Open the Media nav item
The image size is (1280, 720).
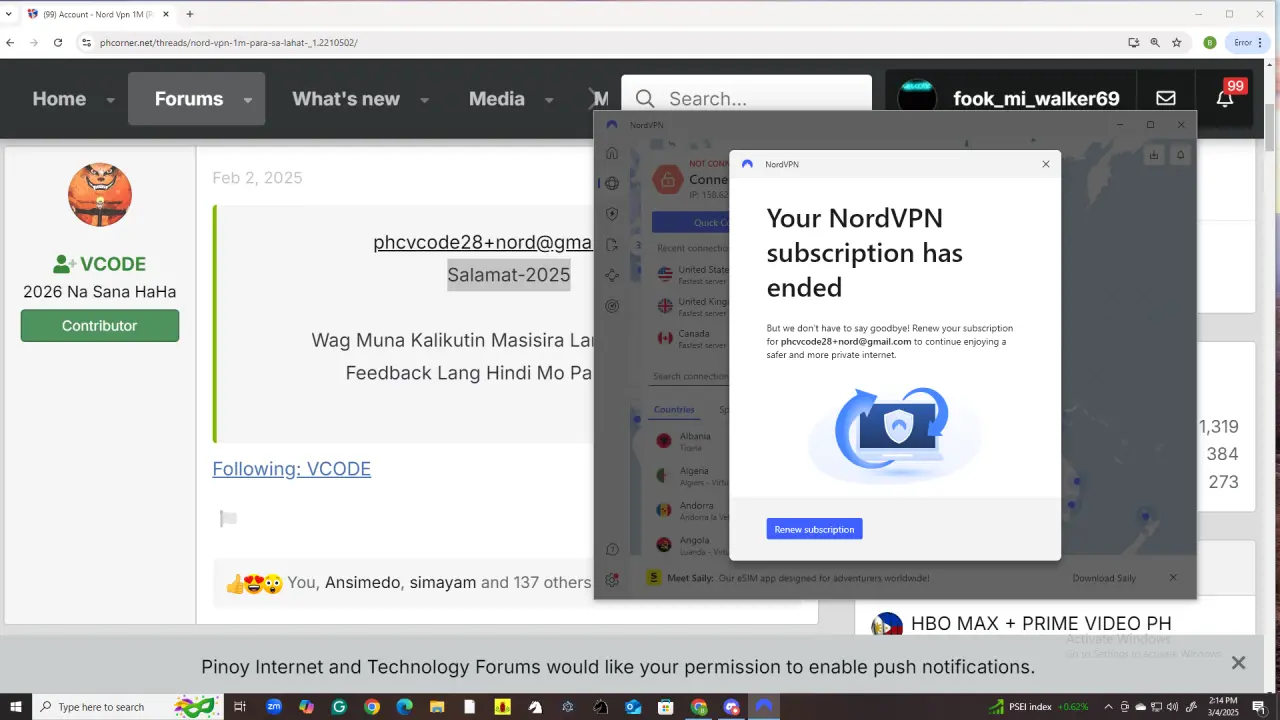[x=497, y=98]
